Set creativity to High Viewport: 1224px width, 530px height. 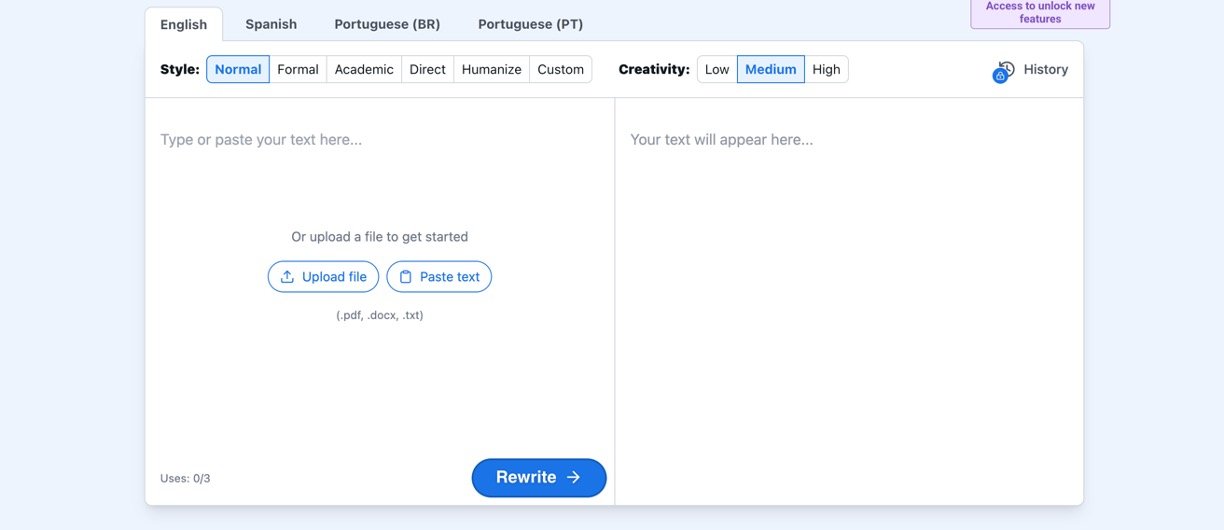(x=826, y=69)
